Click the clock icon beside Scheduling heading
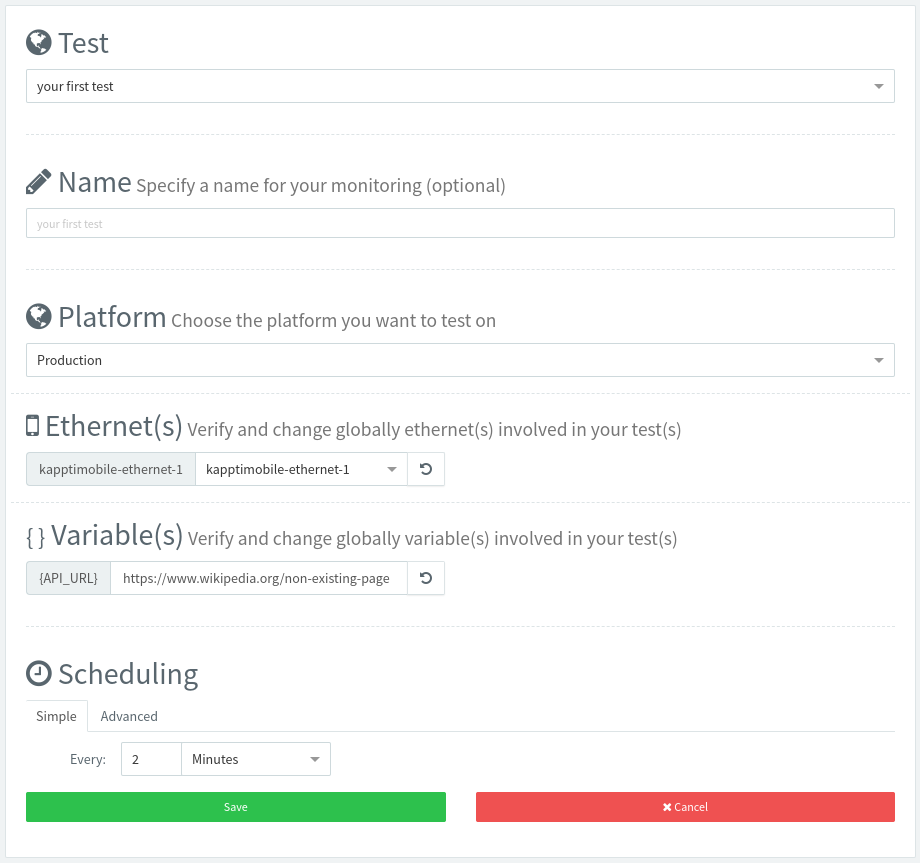Image resolution: width=920 pixels, height=863 pixels. 39,673
